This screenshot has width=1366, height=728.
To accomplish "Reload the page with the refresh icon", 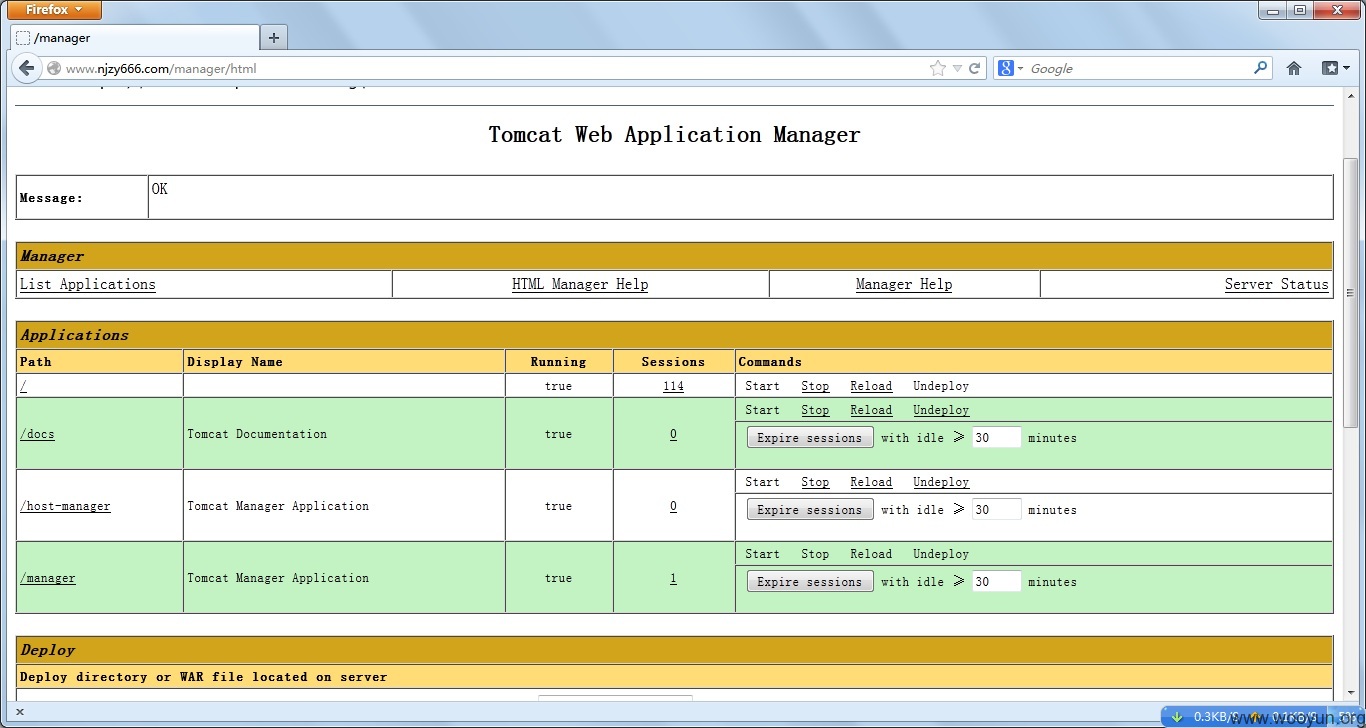I will 974,68.
